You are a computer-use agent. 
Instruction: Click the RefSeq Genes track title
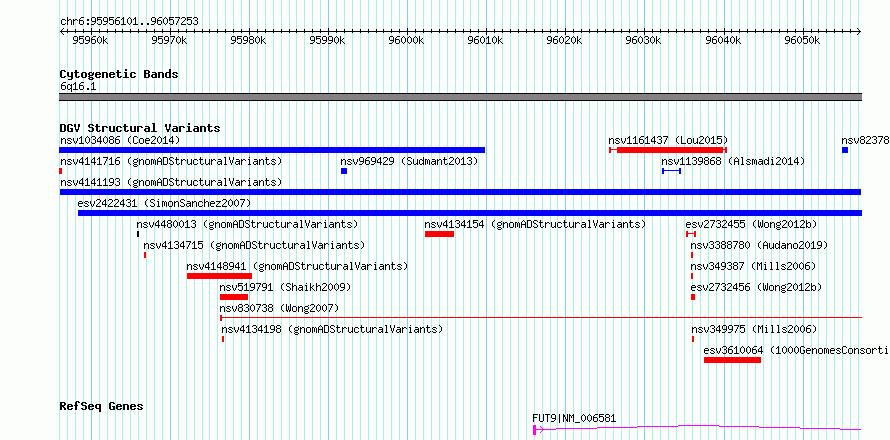(102, 407)
